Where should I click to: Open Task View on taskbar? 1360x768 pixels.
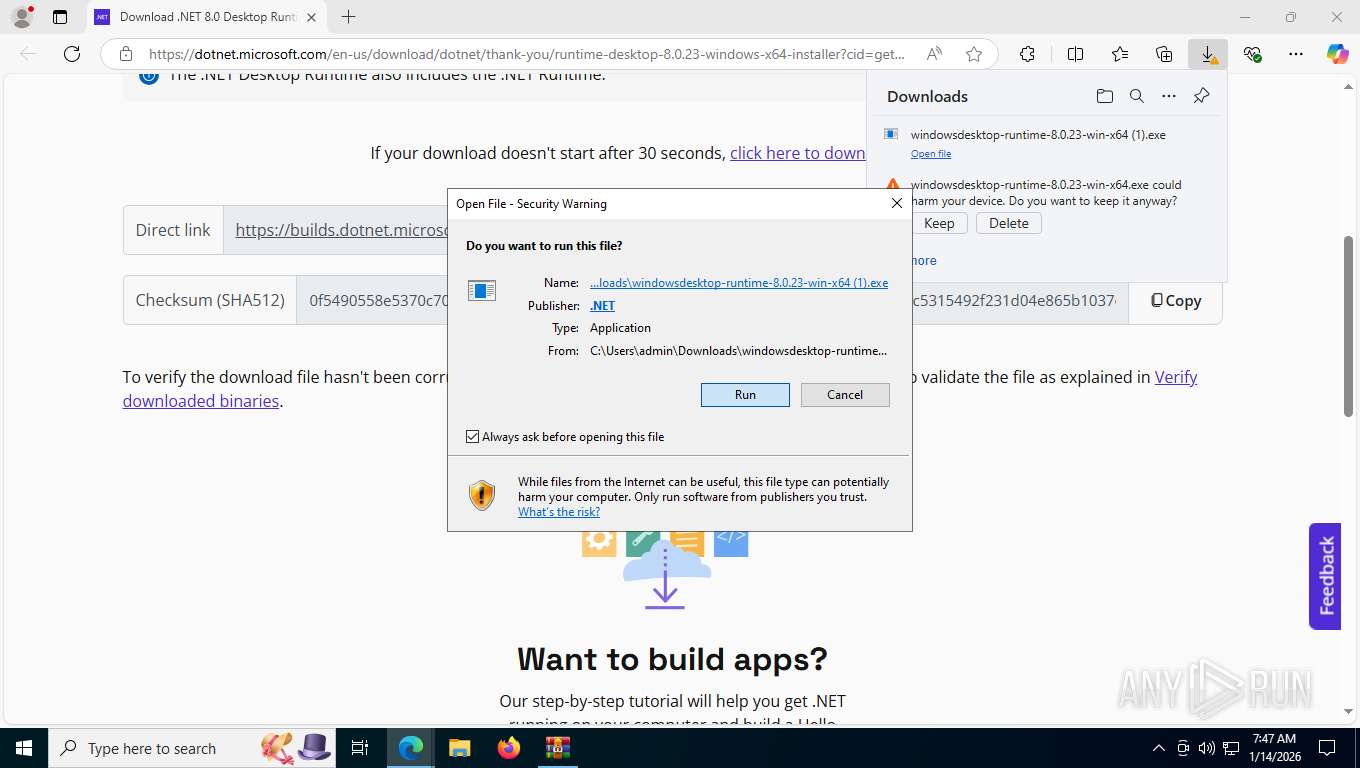360,748
